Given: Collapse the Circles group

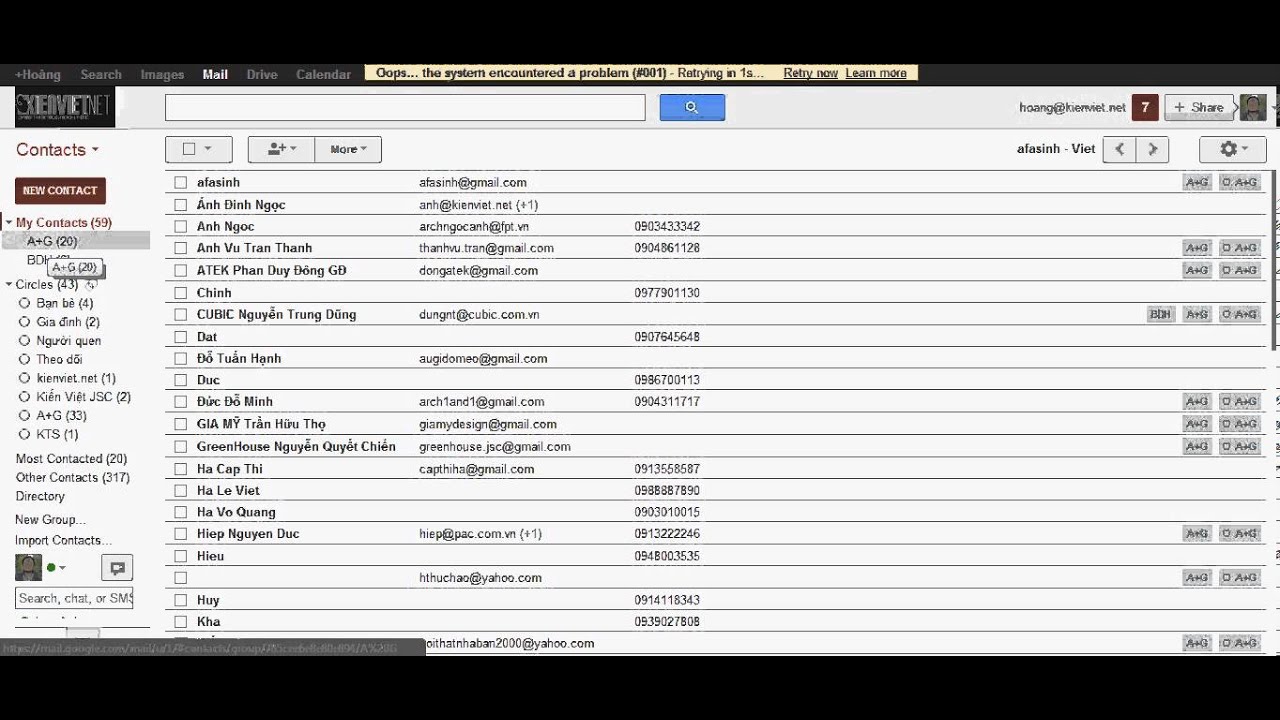Looking at the screenshot, I should point(9,285).
